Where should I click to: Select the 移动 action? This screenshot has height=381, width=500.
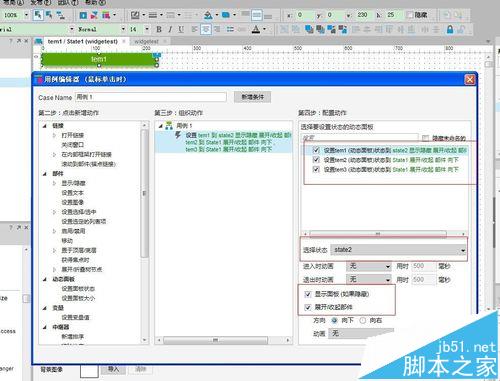(67, 241)
